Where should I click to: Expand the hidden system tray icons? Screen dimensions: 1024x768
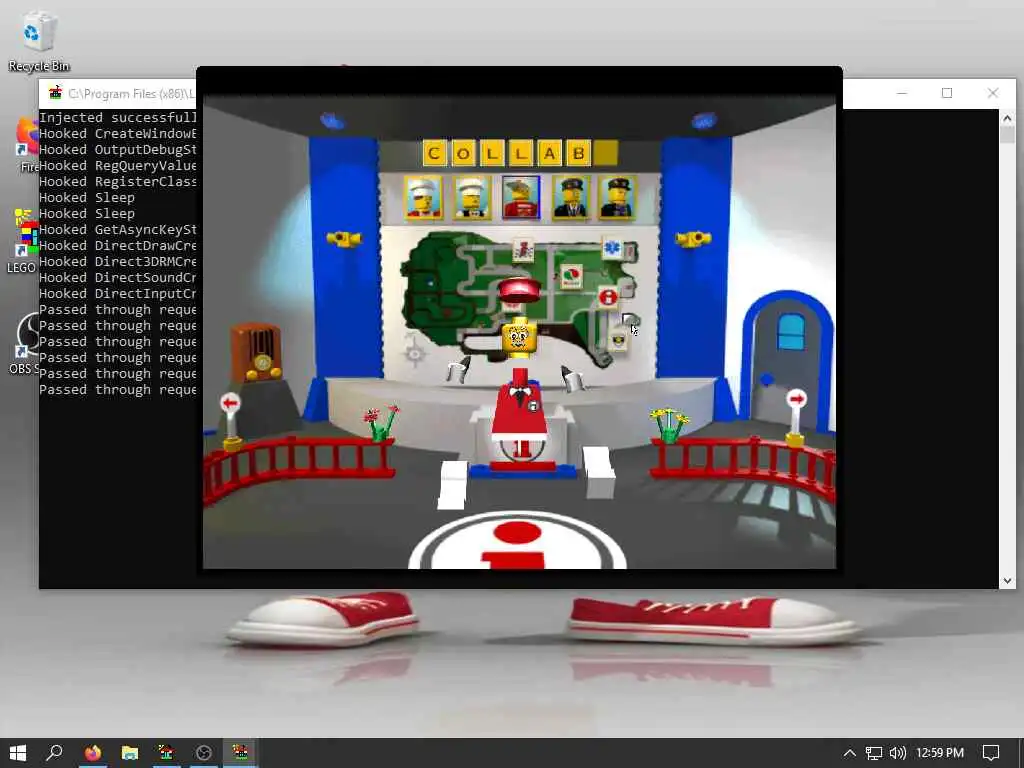pos(849,753)
